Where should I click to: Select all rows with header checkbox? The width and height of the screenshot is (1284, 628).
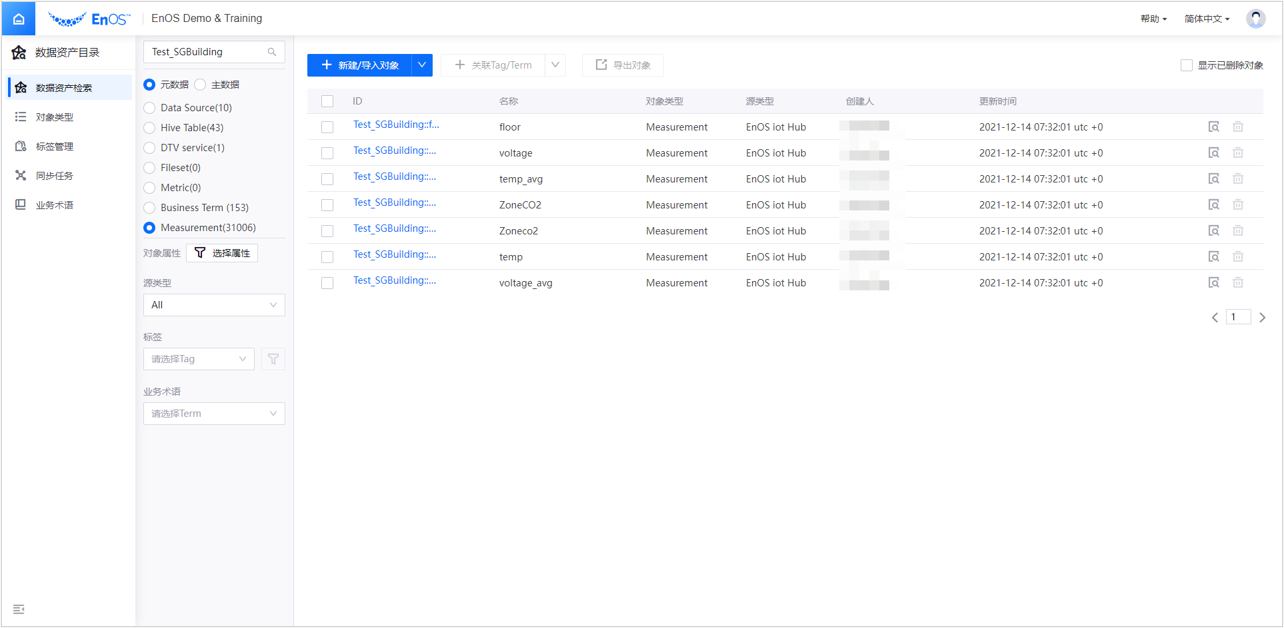327,101
